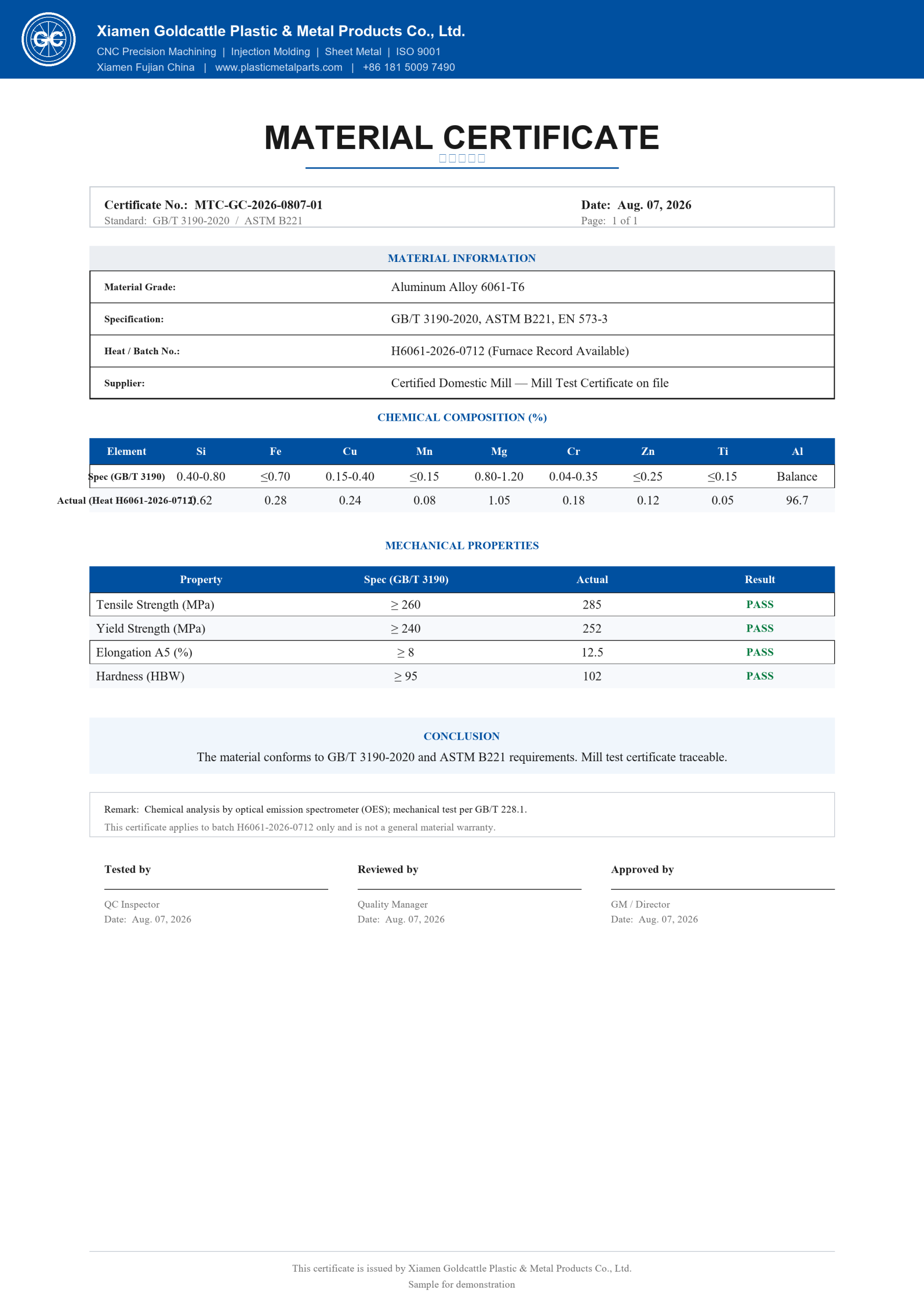Click the MATERIAL CERTIFICATE title

461,138
